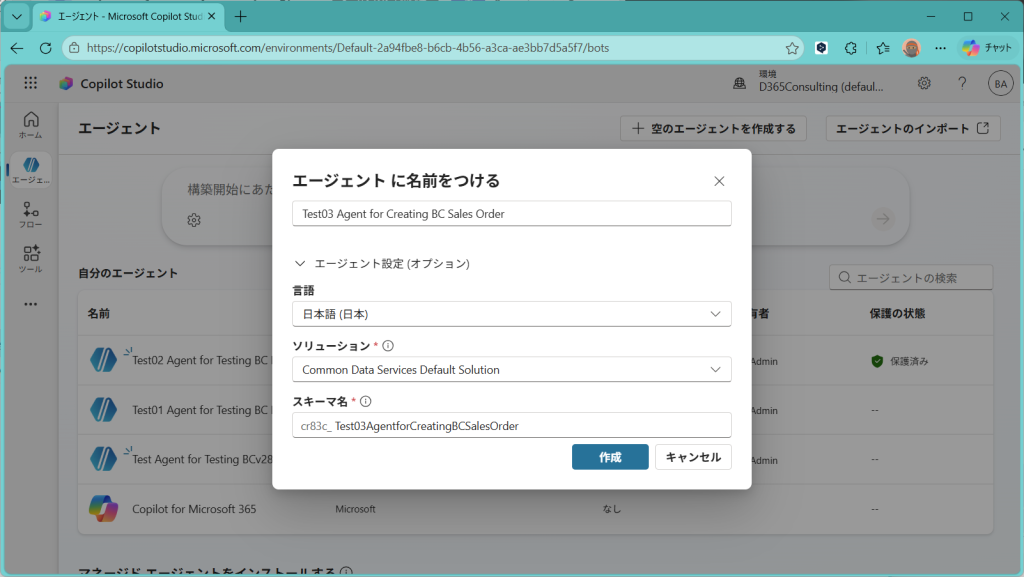Click the BA account avatar

1000,84
